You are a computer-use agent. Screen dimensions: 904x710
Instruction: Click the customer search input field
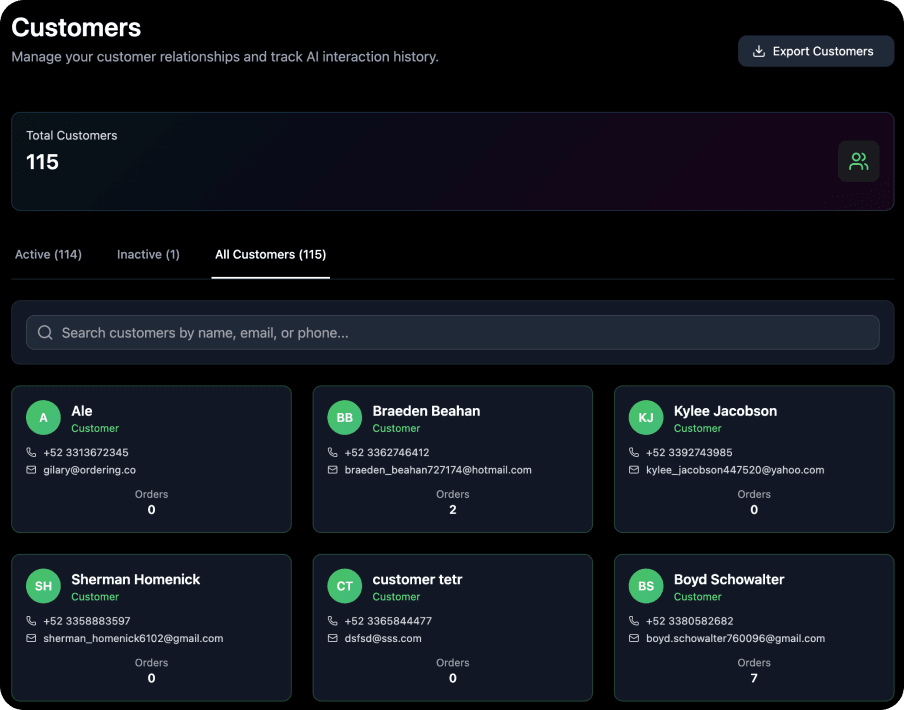pos(452,332)
